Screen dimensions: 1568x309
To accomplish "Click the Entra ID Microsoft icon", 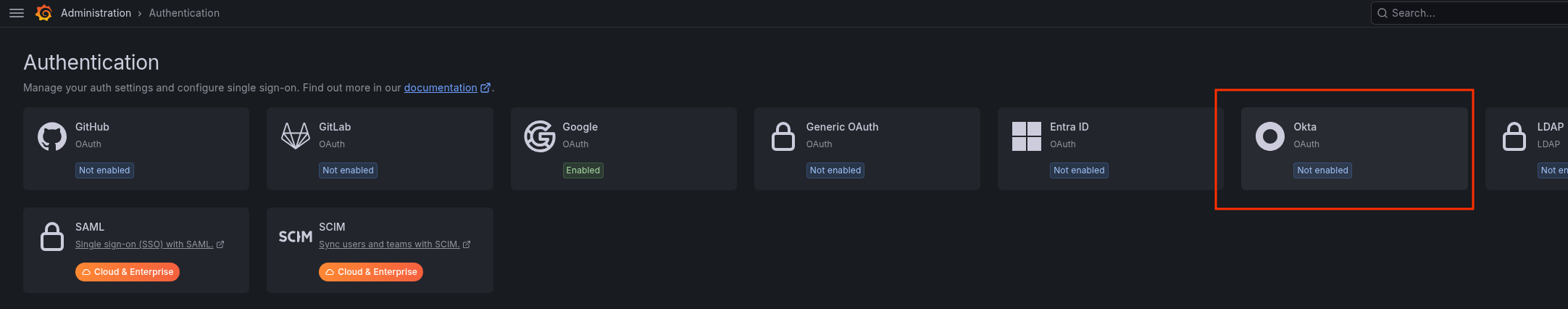I will tap(1027, 136).
